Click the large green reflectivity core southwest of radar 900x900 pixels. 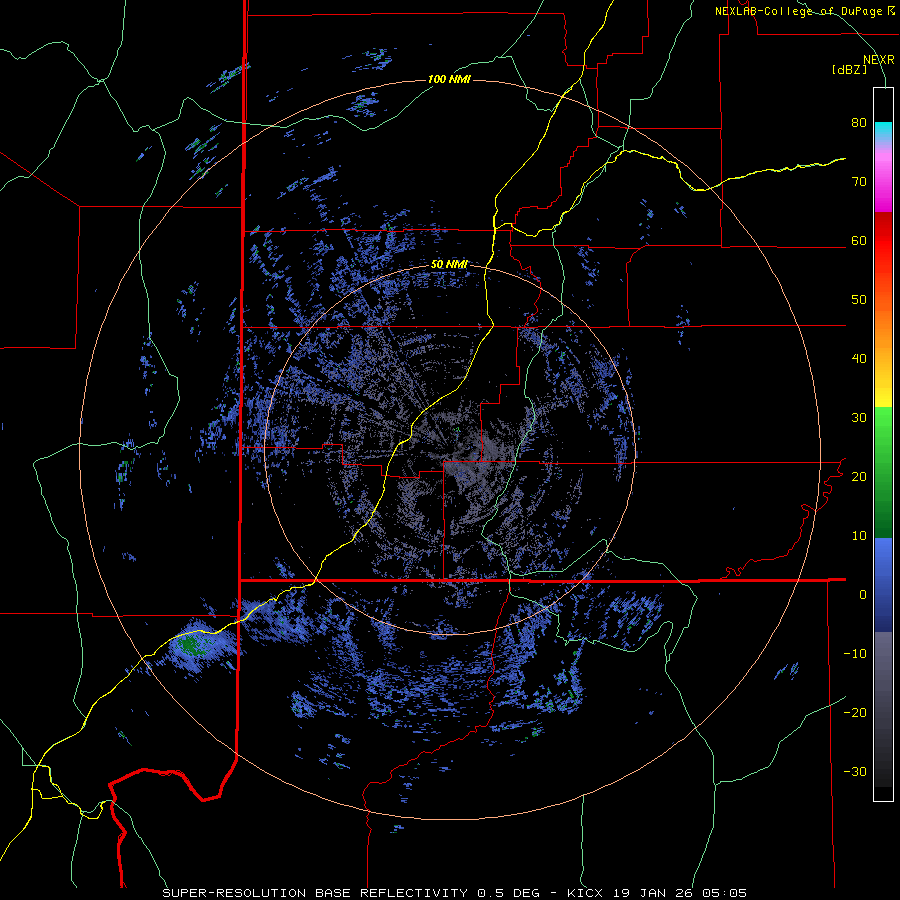click(x=190, y=644)
